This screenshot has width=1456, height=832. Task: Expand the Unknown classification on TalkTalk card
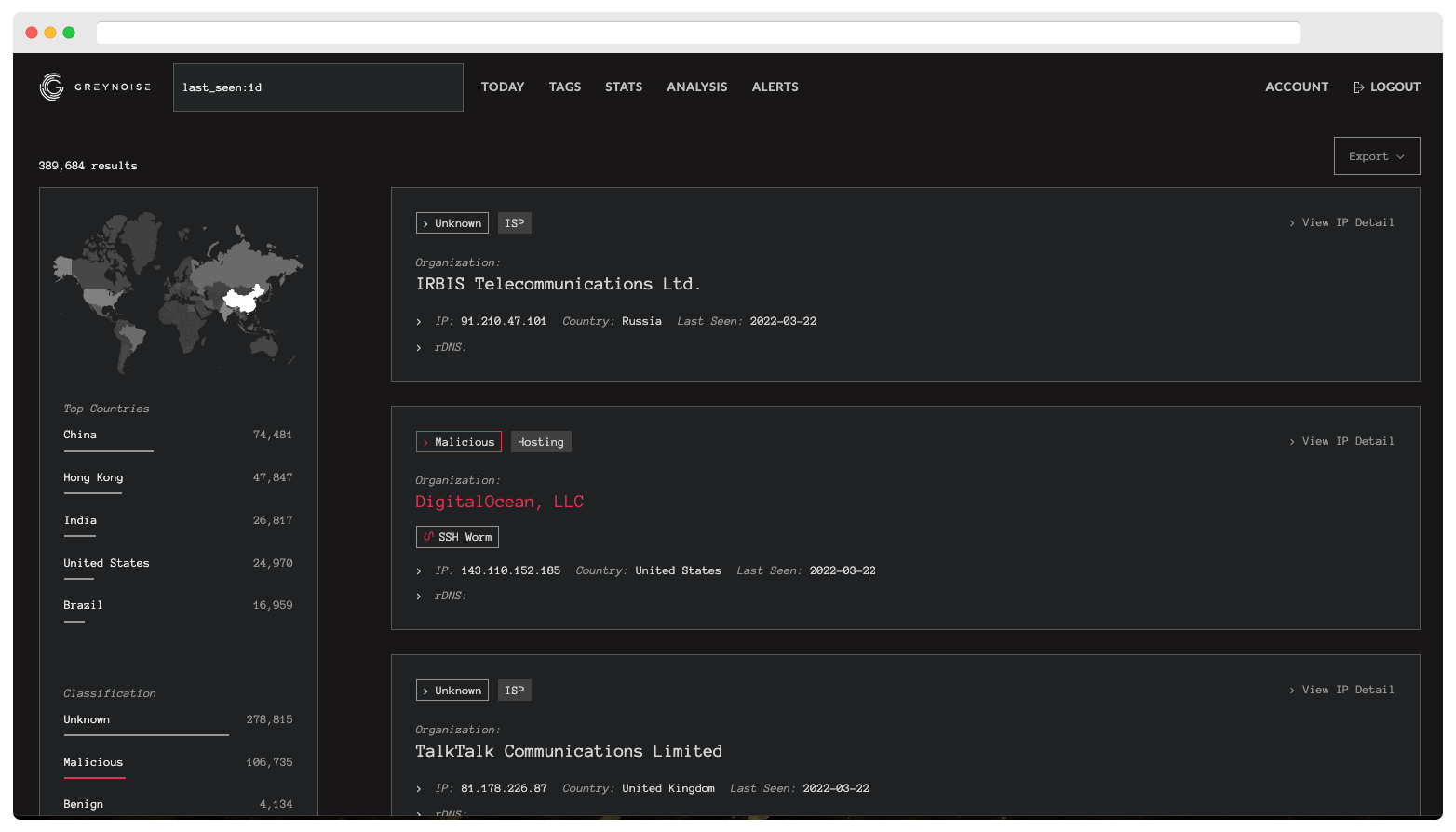452,691
